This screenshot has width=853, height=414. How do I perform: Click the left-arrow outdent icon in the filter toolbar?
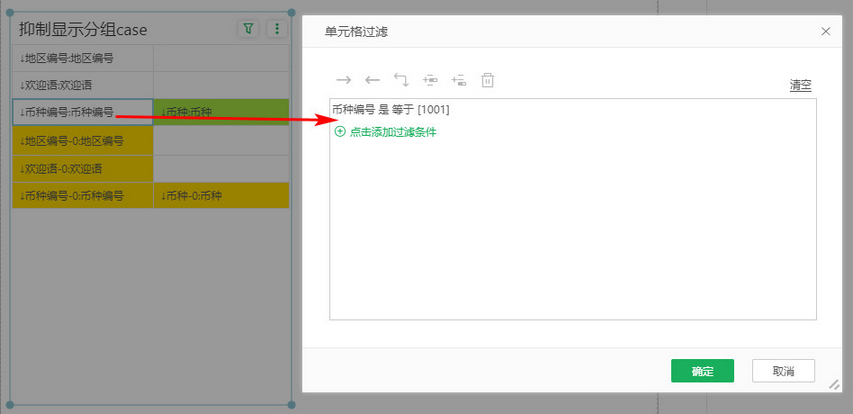372,81
